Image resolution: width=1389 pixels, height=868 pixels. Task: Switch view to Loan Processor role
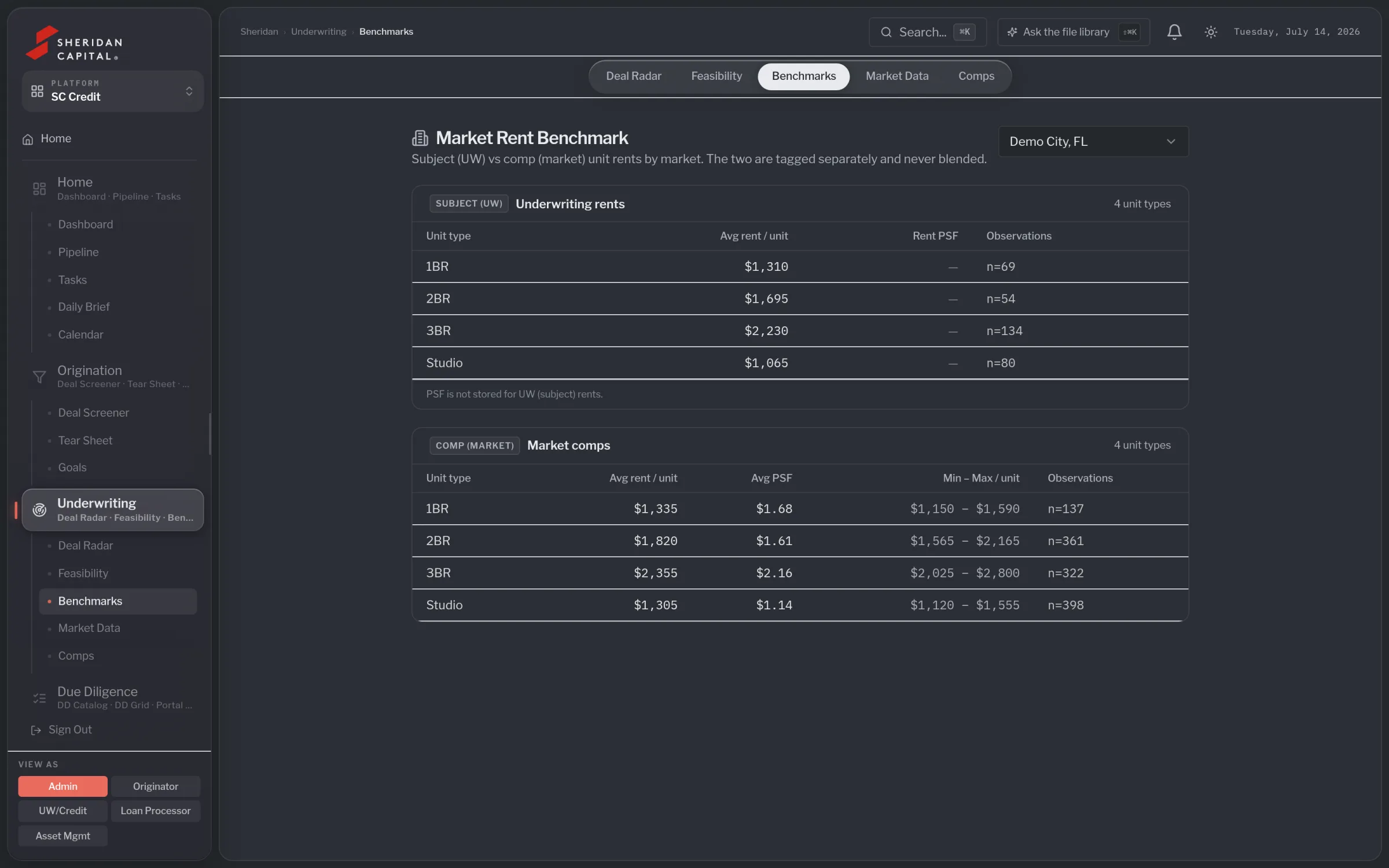pos(155,811)
